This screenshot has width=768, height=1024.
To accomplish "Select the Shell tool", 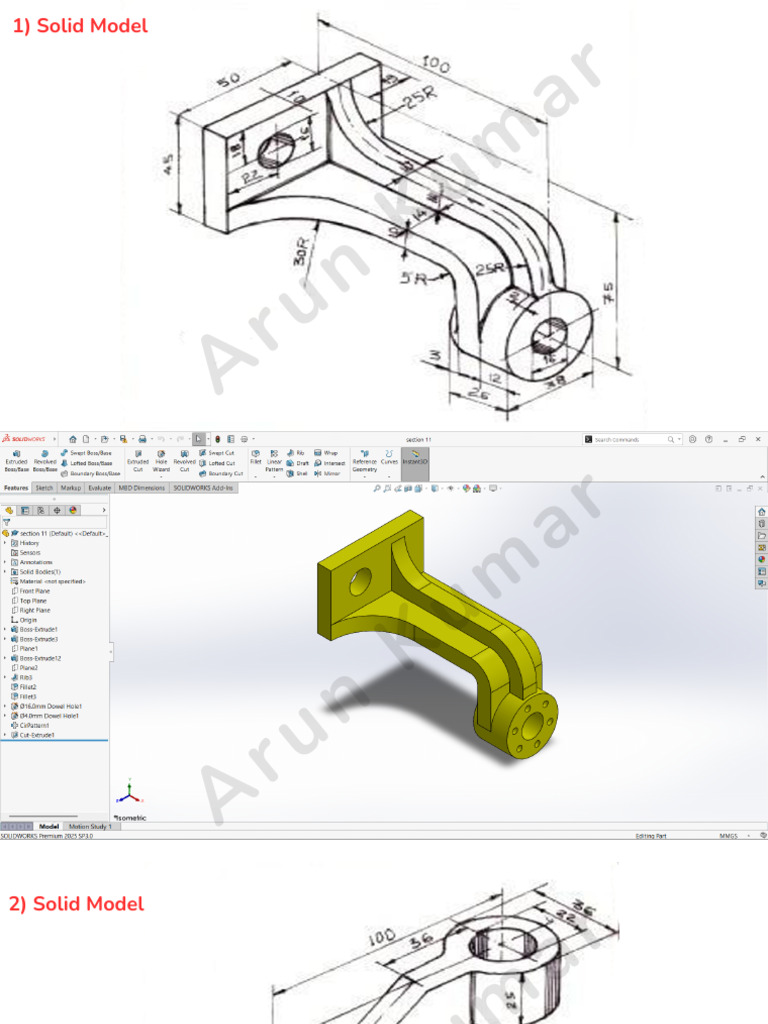I will [296, 473].
